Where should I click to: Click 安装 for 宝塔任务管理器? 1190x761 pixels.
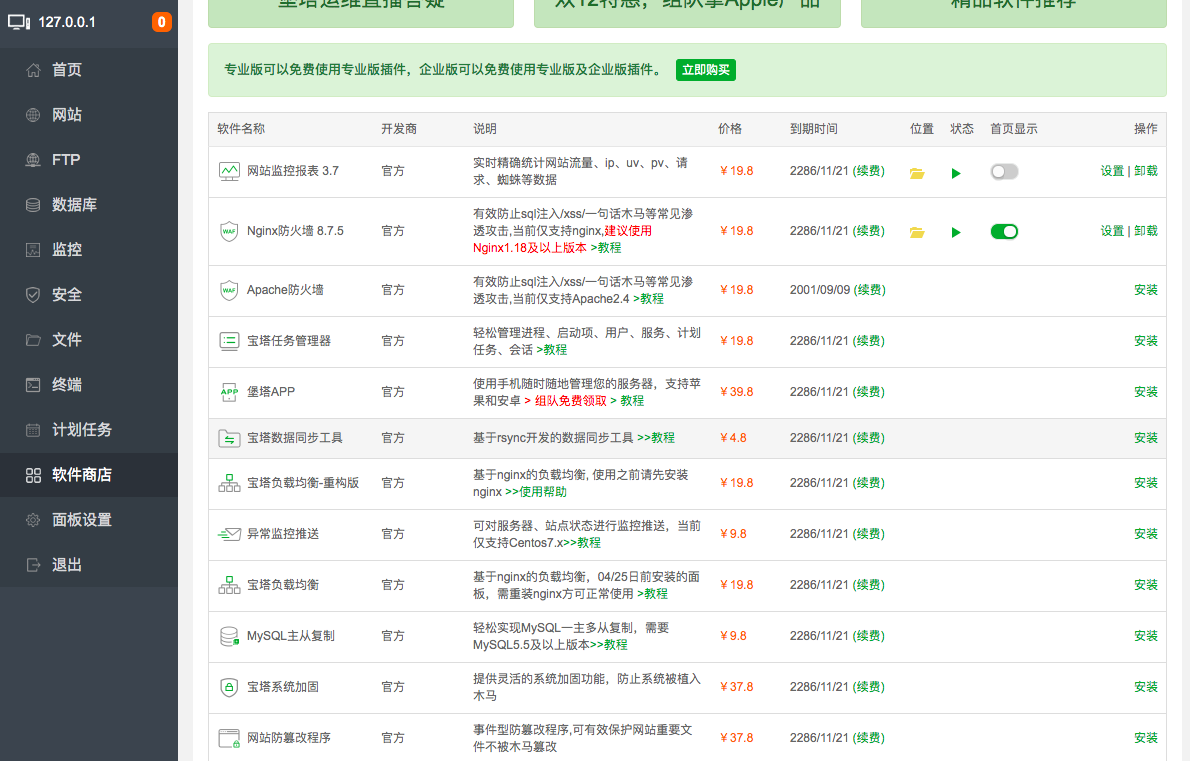(x=1146, y=341)
